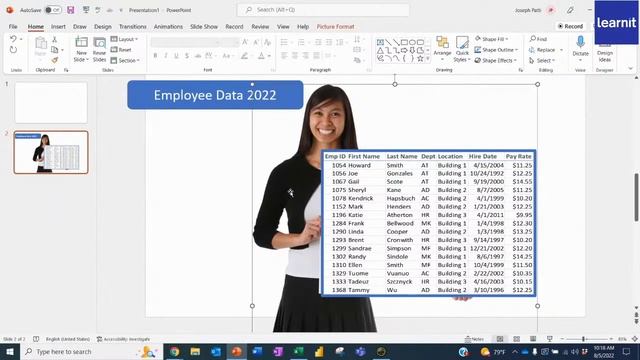Open the Shape Effects dropdown

[496, 60]
